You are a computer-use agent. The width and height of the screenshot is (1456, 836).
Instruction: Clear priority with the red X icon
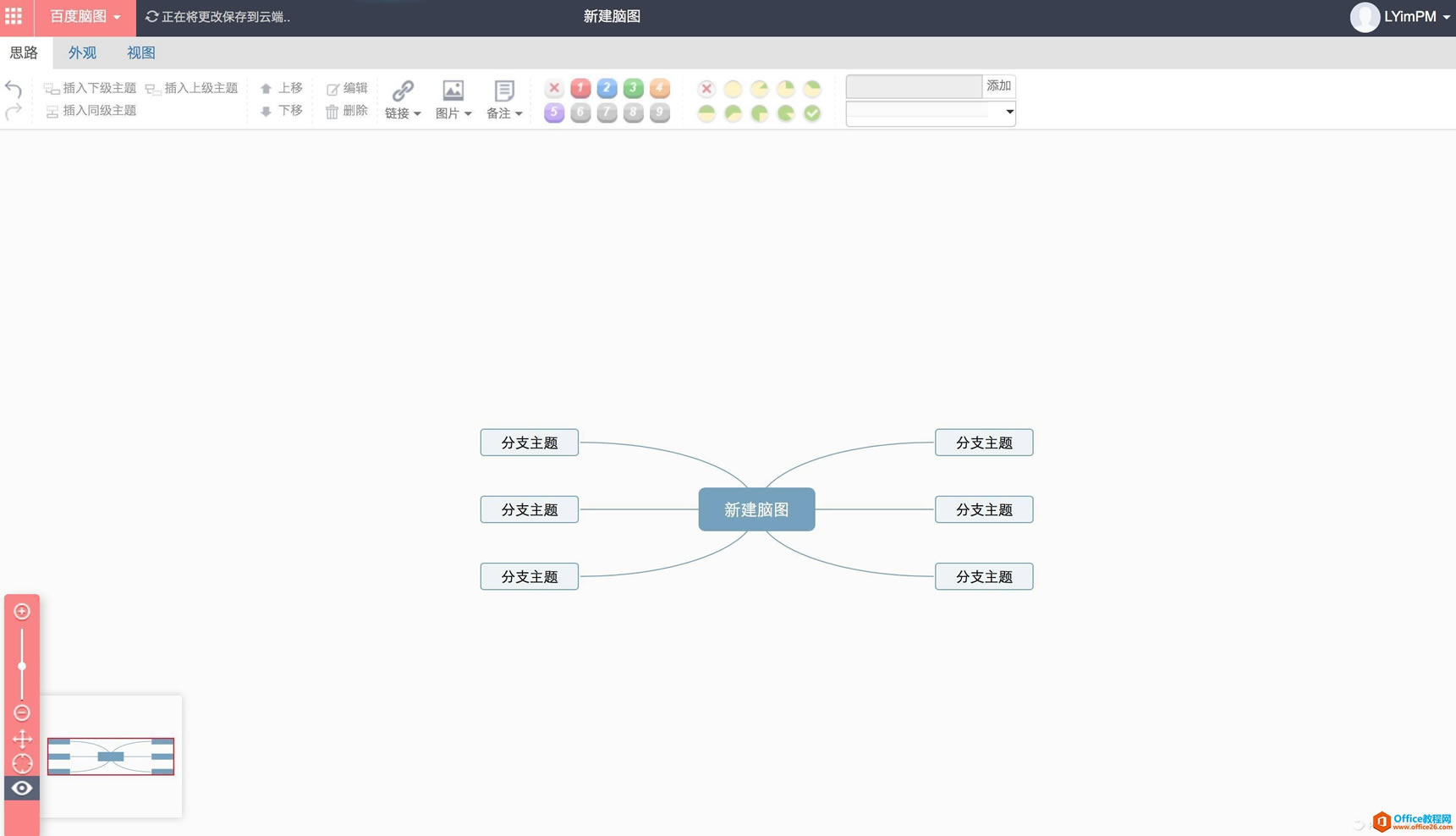(x=554, y=88)
